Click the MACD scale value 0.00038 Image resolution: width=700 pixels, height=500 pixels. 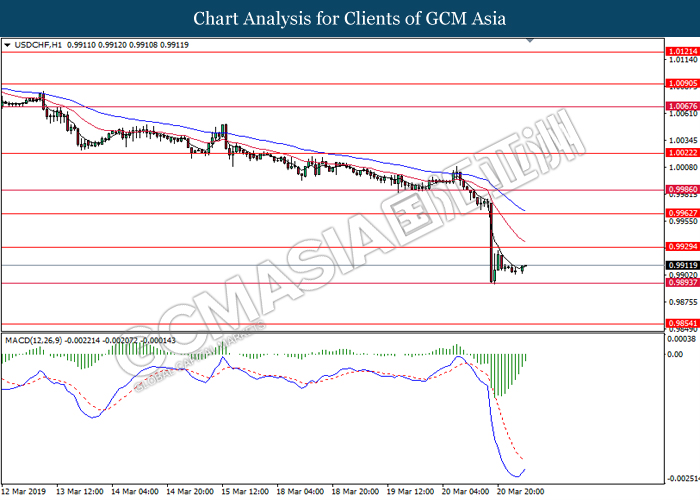click(x=681, y=339)
